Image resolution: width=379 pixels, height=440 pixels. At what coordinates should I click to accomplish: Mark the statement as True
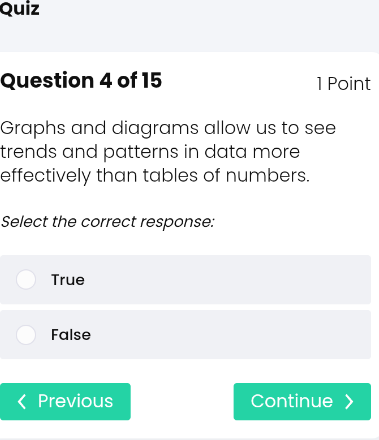[26, 279]
